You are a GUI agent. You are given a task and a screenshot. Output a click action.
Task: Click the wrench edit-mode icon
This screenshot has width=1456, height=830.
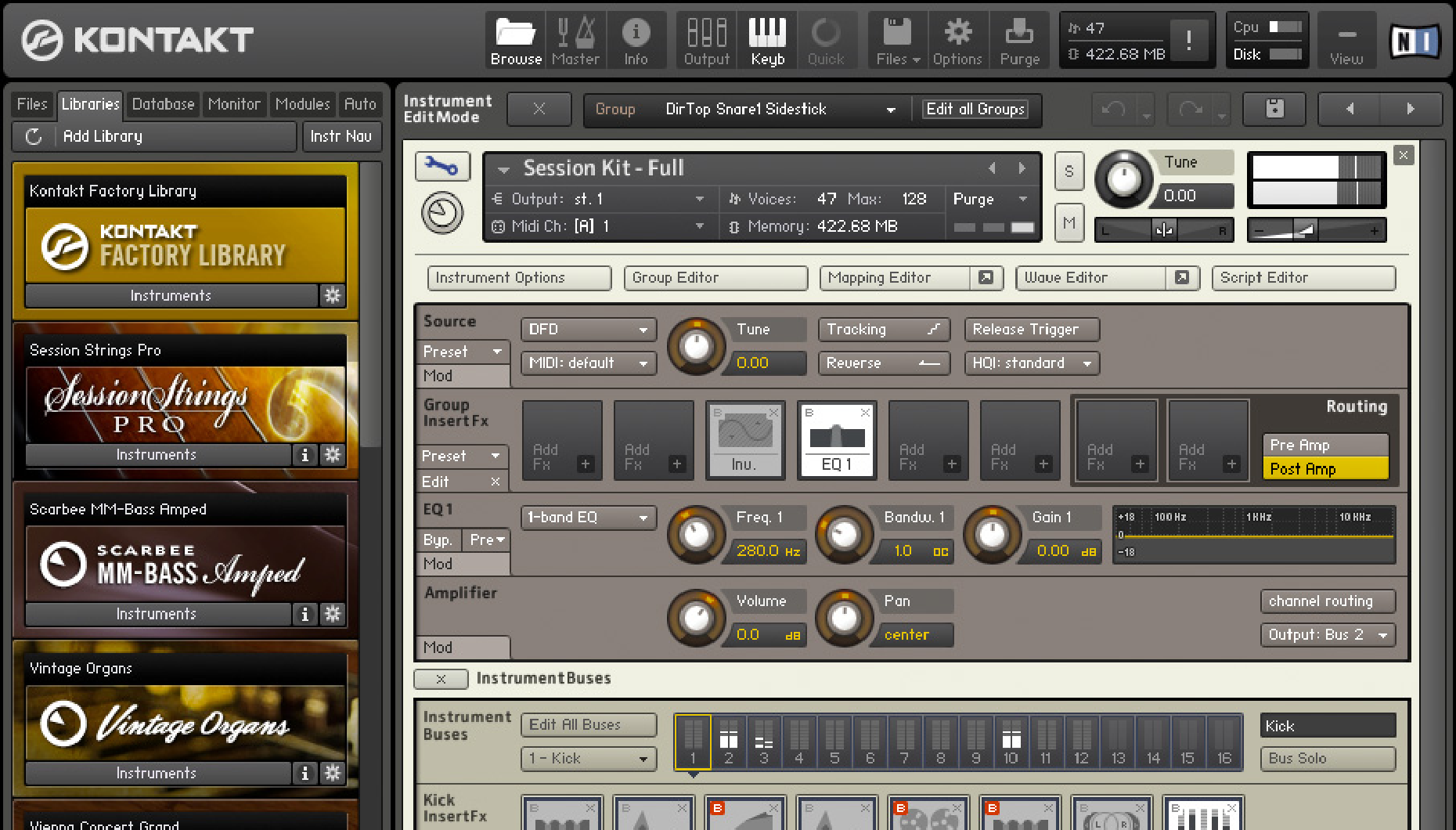[441, 166]
